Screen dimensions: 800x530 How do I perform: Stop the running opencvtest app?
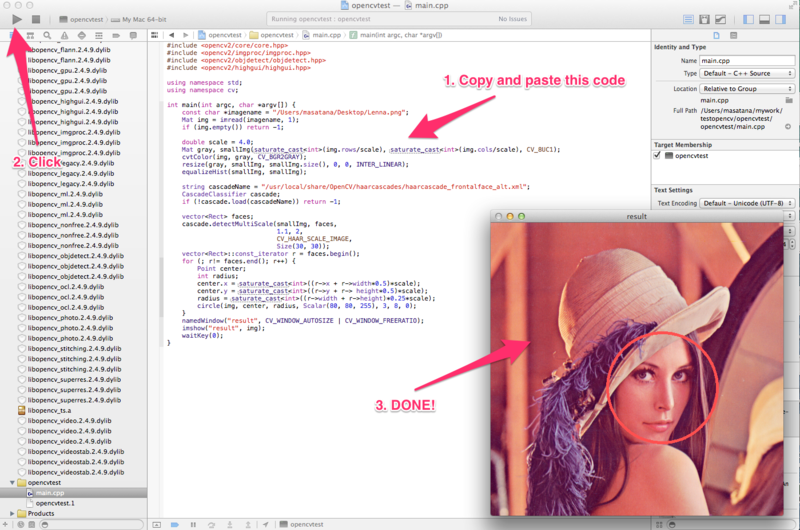tap(36, 19)
